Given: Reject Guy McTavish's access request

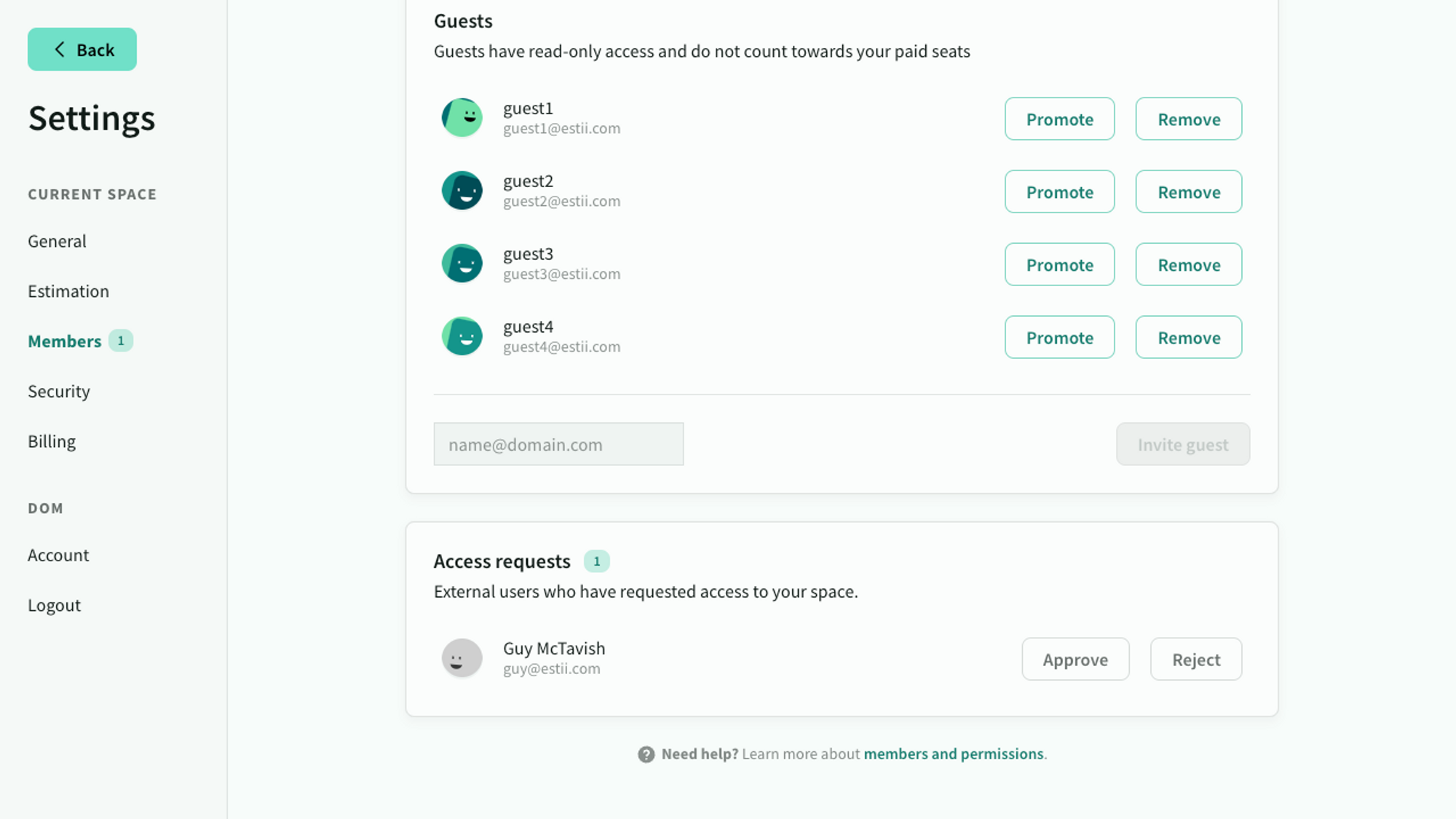Looking at the screenshot, I should click(1196, 660).
